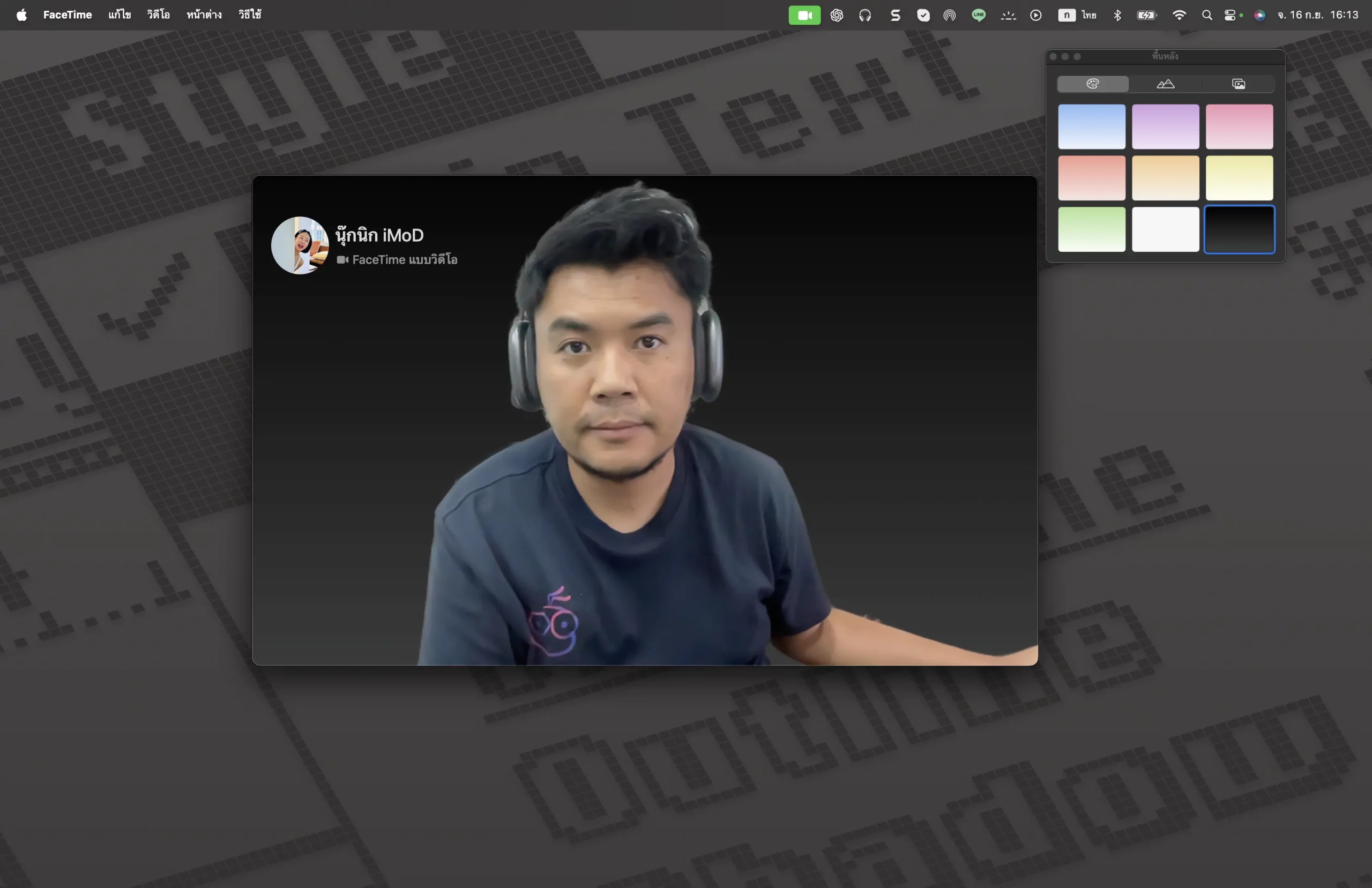Viewport: 1372px width, 888px height.
Task: Switch to the color palette backgrounds tab
Action: pos(1092,84)
